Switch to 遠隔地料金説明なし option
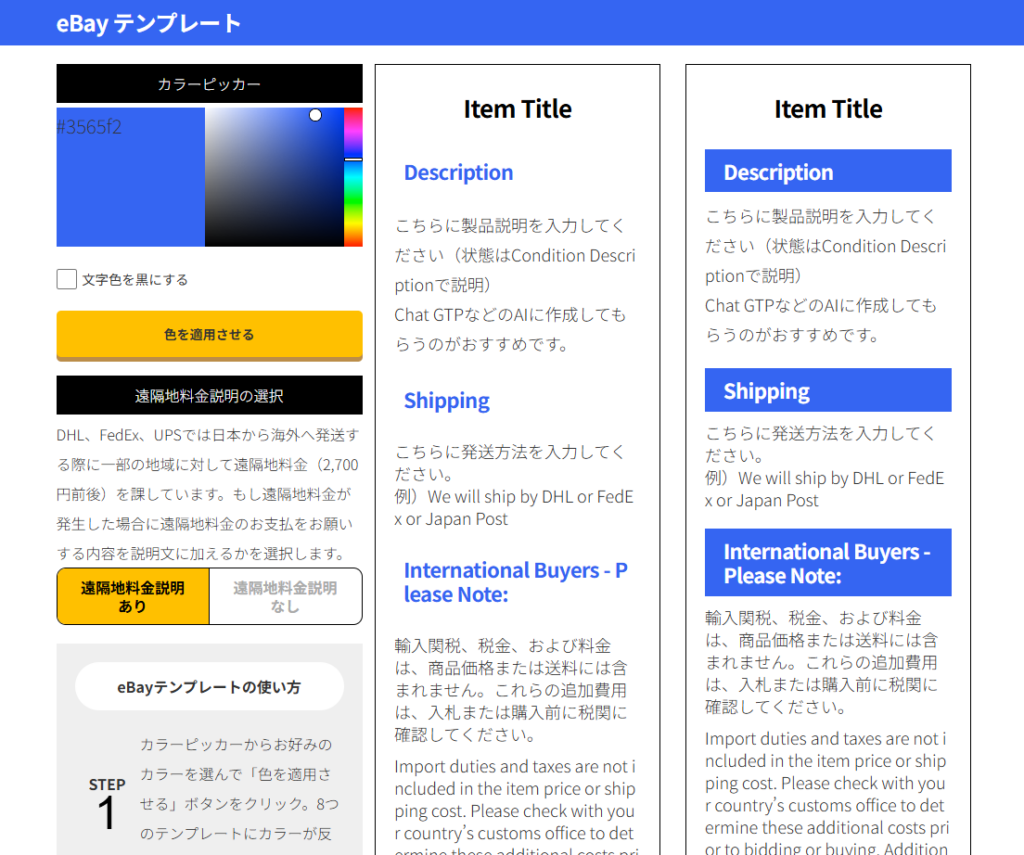 (285, 597)
